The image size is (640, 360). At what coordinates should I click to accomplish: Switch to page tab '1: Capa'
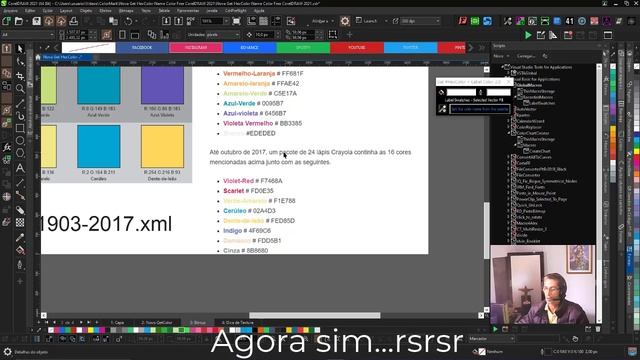118,322
